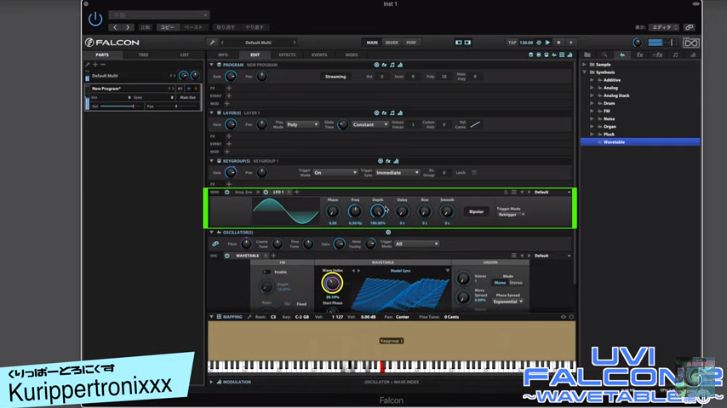Show PROGRAM row event note icon
This screenshot has height=408, width=727.
pos(392,65)
